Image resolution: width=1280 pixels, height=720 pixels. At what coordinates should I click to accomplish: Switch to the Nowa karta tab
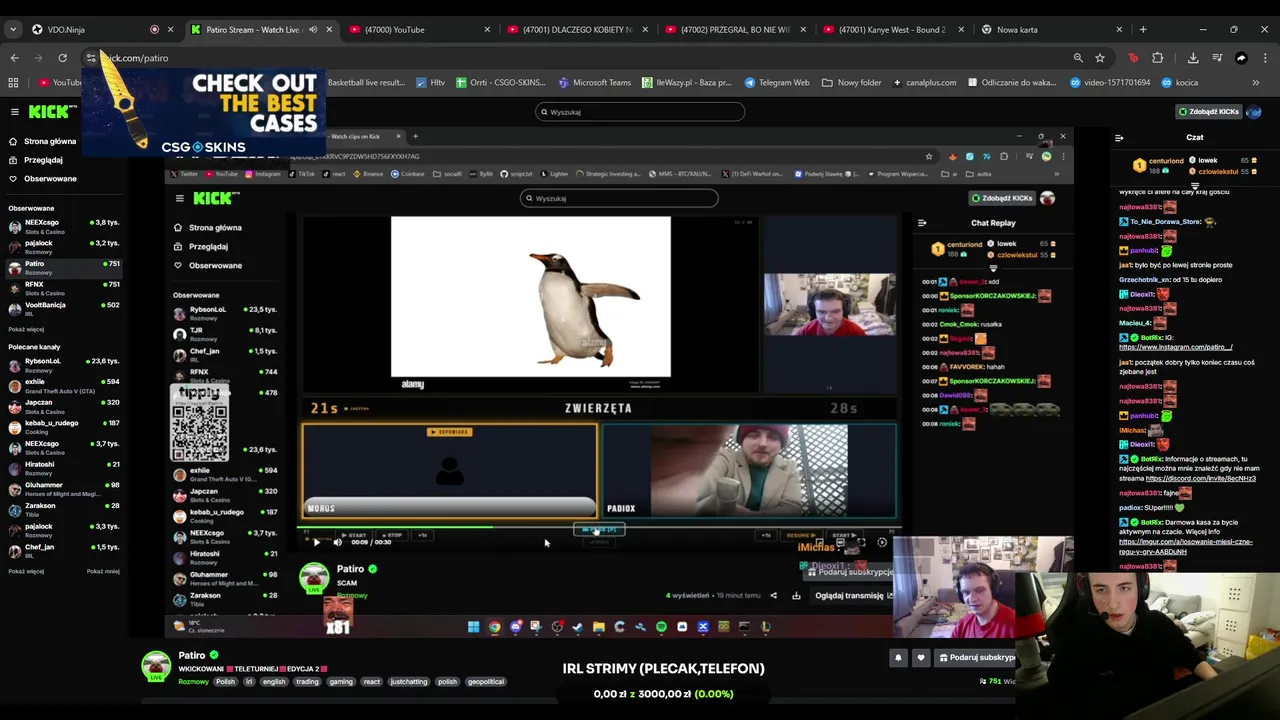coord(1050,30)
